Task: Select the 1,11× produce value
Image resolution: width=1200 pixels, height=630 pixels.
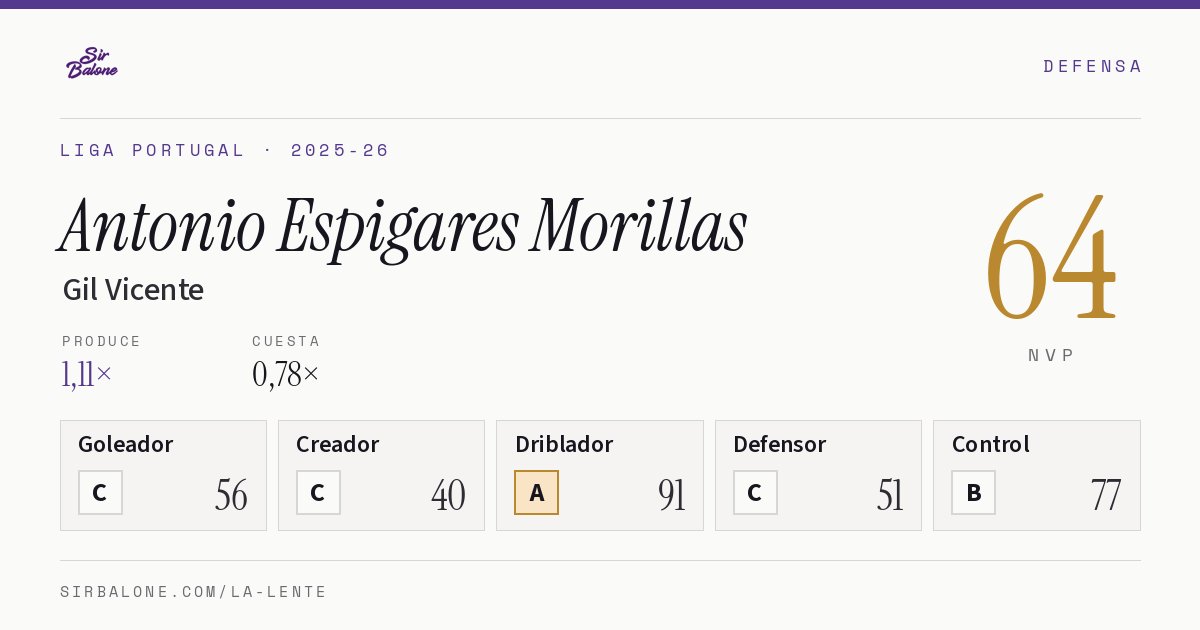Action: point(87,374)
